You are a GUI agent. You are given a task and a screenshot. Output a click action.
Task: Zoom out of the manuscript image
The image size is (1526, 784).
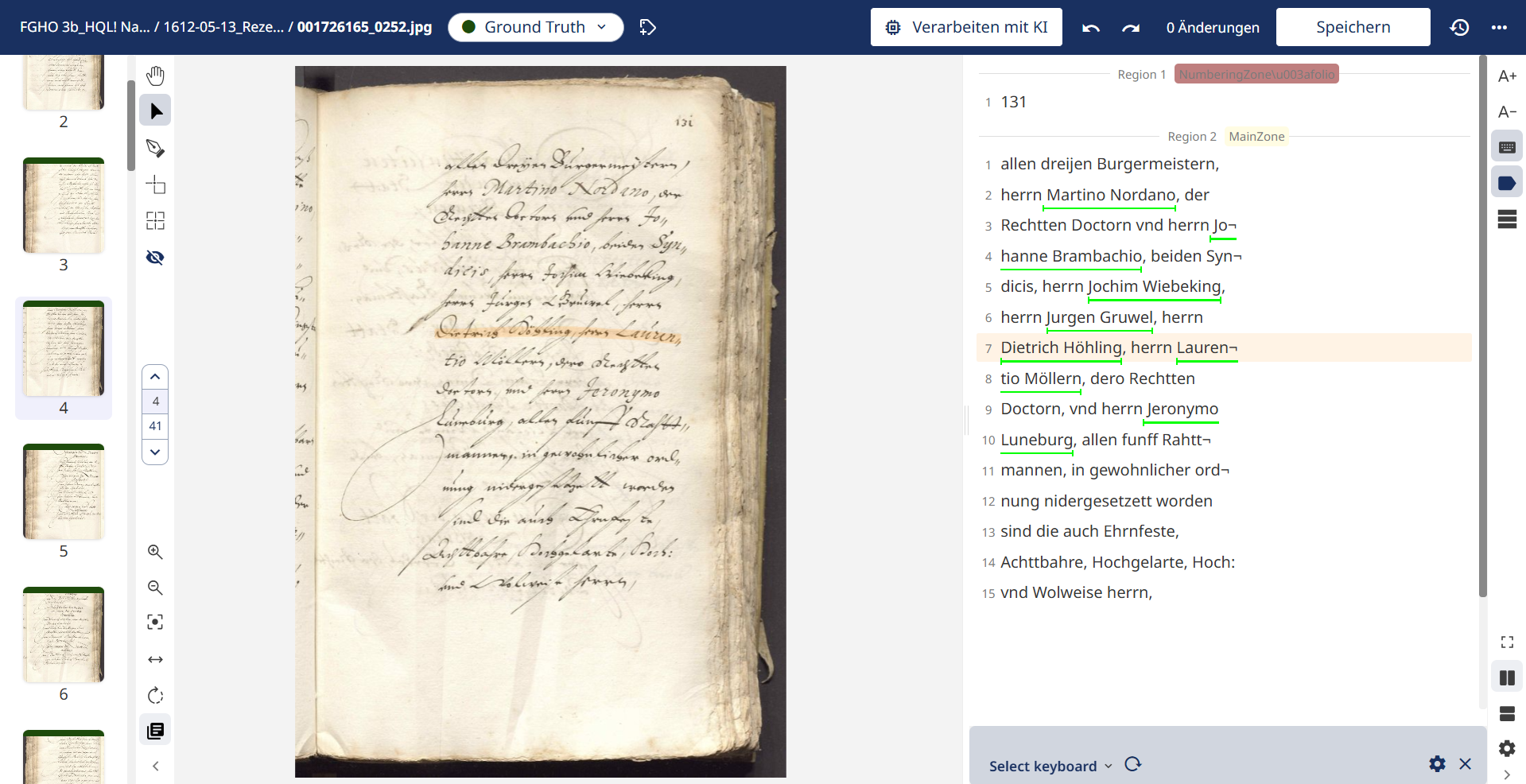pos(155,588)
